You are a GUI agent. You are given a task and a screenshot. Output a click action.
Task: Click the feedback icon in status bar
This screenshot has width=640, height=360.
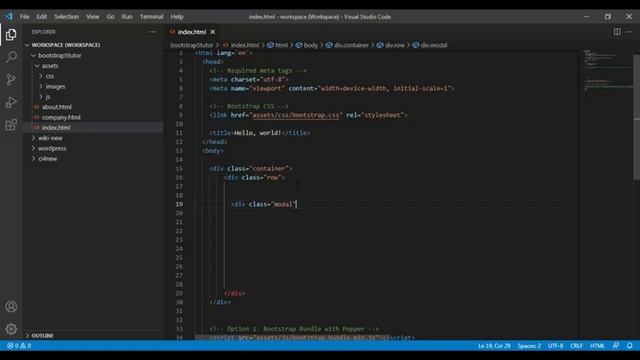pyautogui.click(x=616, y=346)
